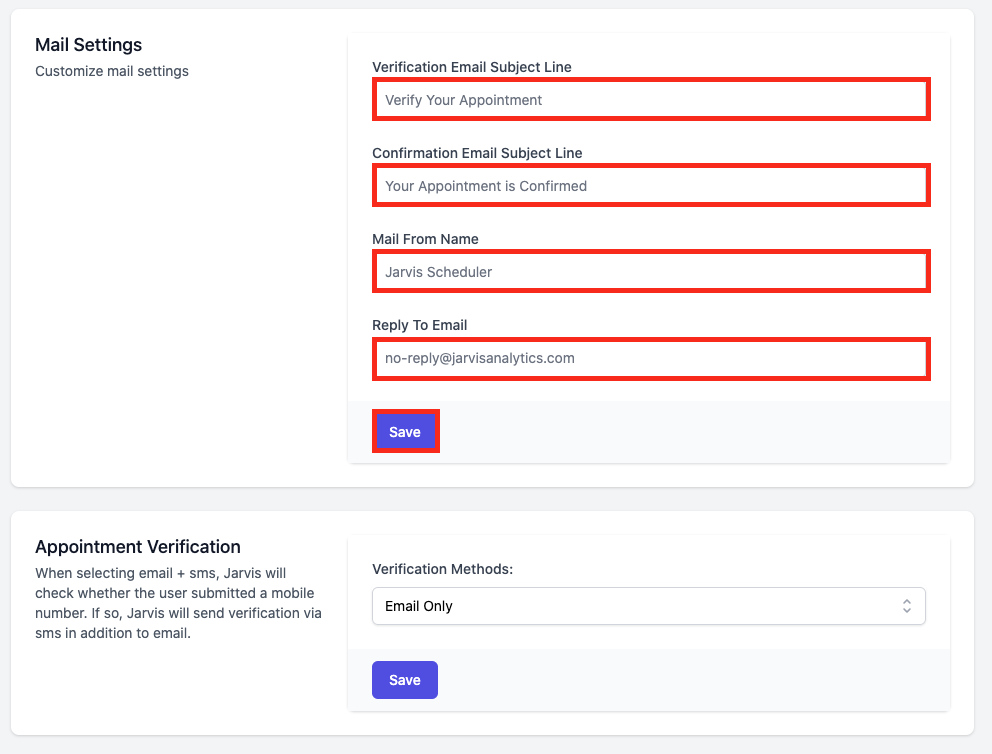The height and width of the screenshot is (754, 992).
Task: Click the 'Confirmation Email Subject Line' label
Action: (477, 153)
